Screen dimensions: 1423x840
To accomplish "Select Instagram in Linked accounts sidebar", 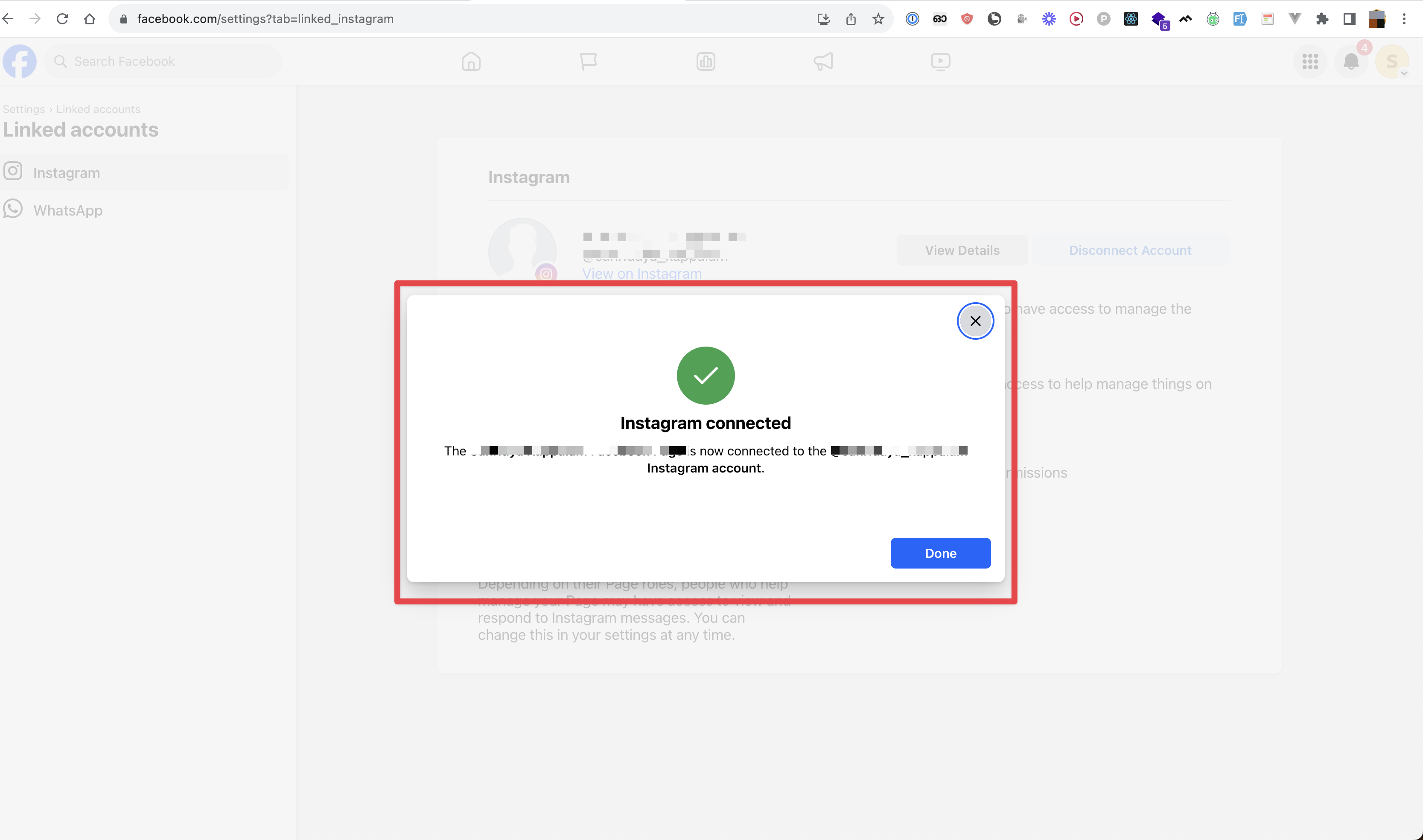I will pos(66,172).
